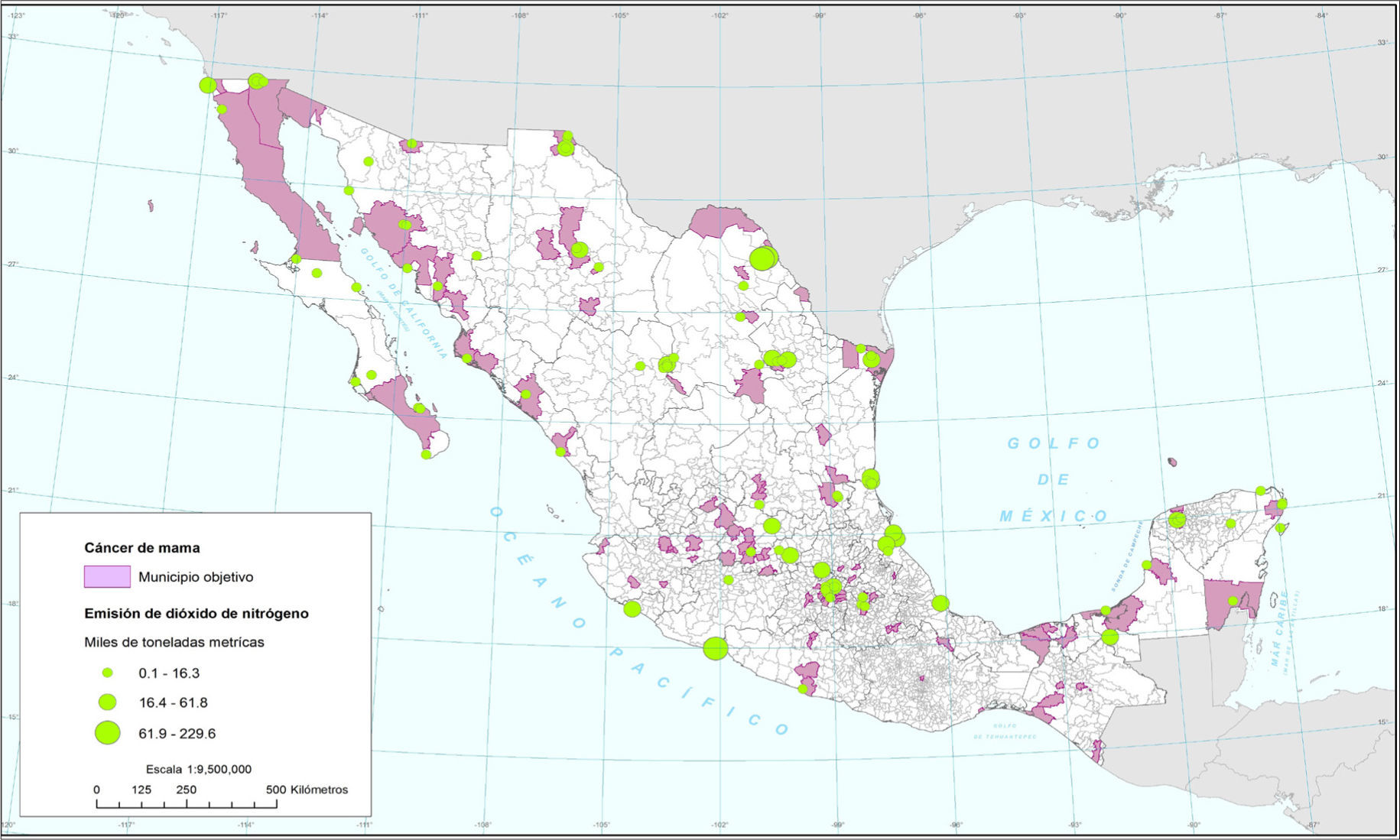The image size is (1400, 840).
Task: Click the smallest green legend circle
Action: click(108, 673)
